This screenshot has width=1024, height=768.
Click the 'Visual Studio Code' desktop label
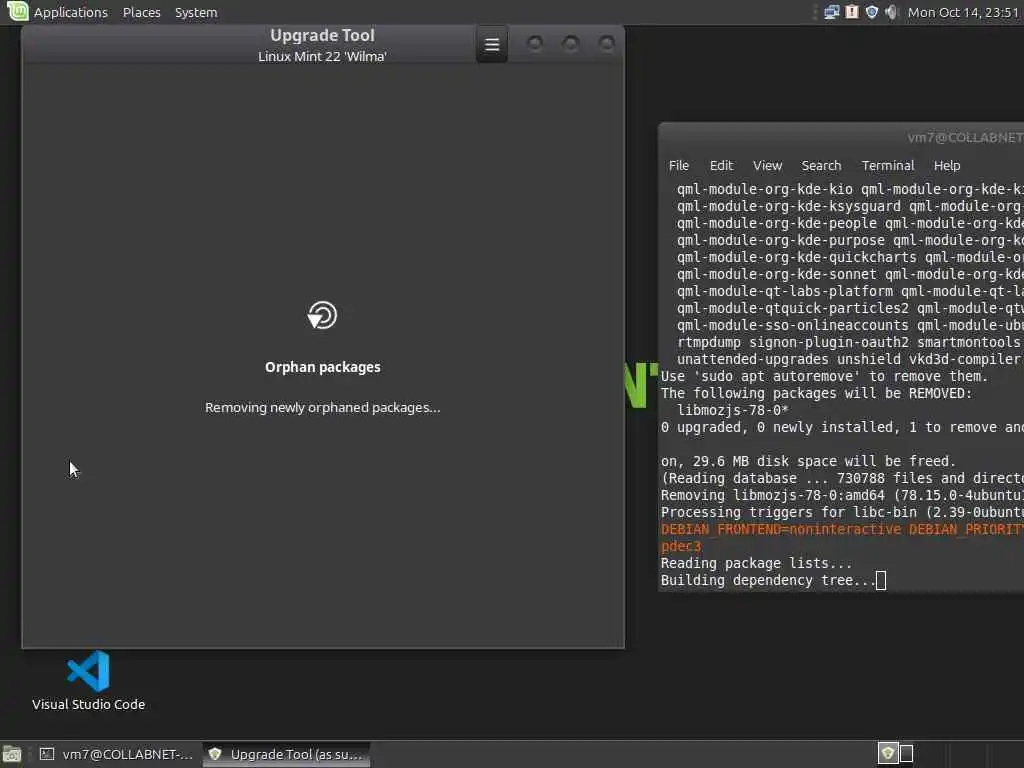tap(88, 704)
